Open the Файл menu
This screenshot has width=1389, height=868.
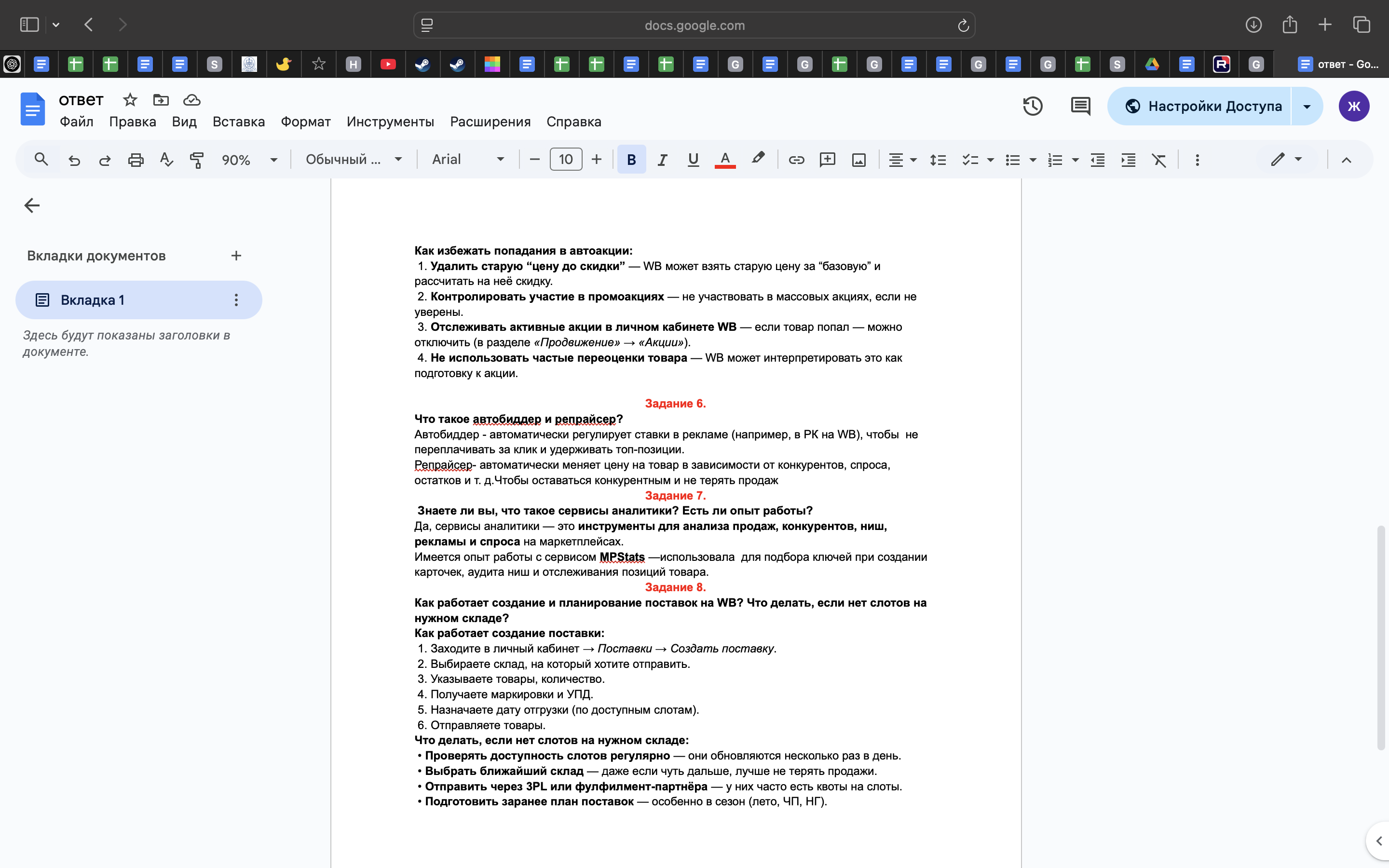[x=76, y=122]
